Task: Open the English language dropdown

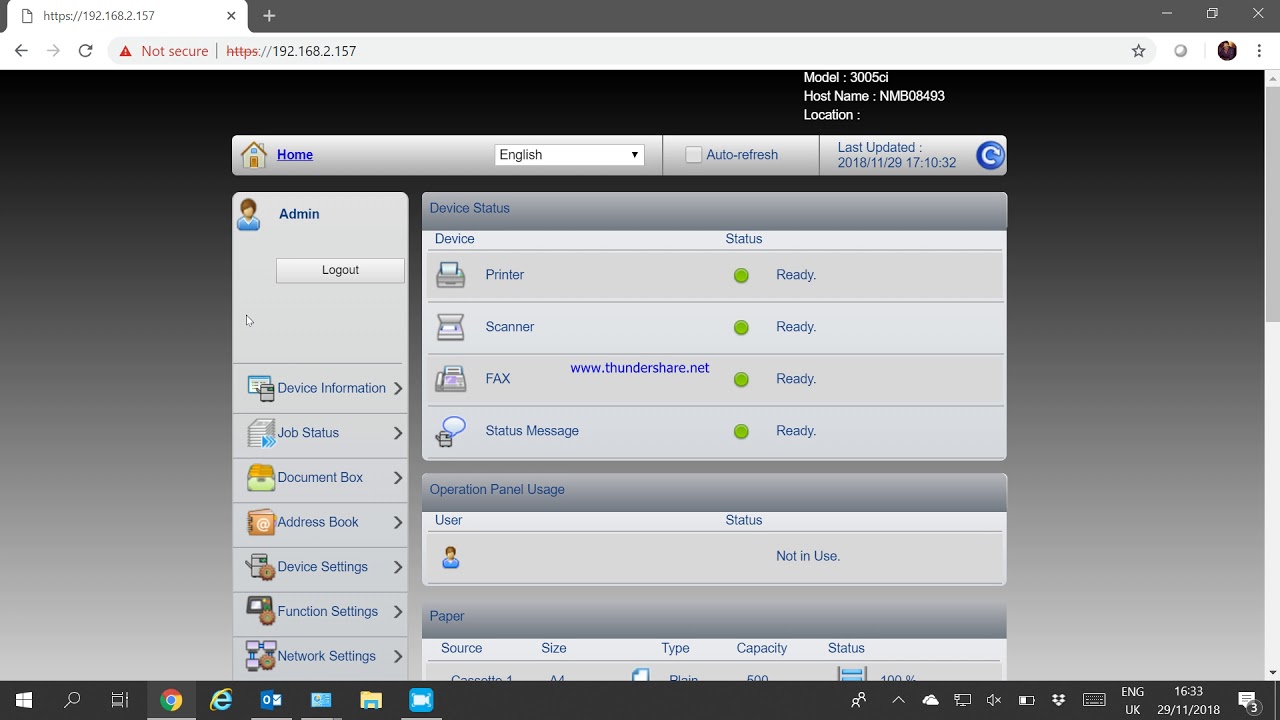Action: (x=569, y=155)
